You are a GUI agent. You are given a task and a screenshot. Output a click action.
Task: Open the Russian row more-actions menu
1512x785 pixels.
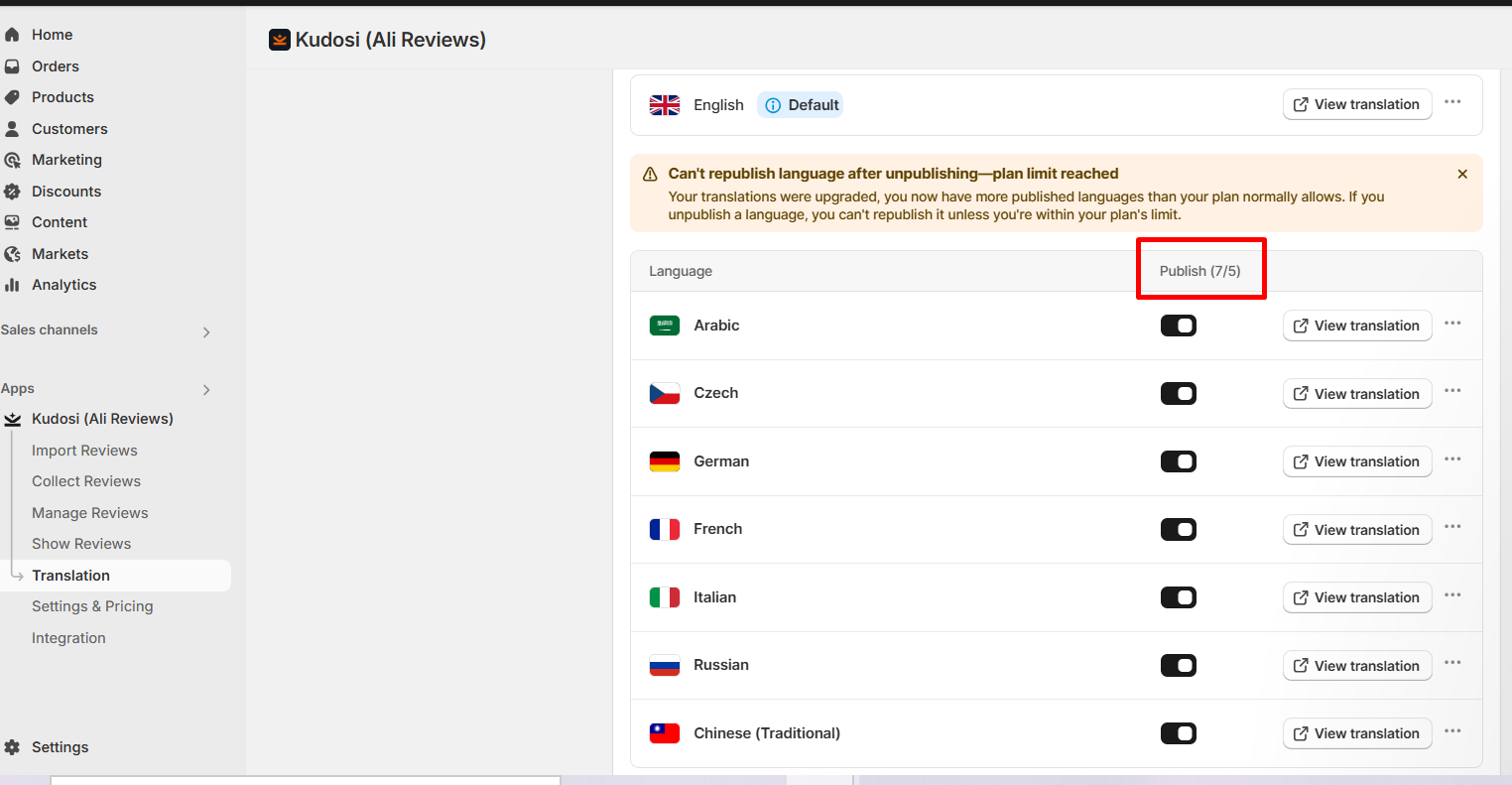tap(1453, 663)
